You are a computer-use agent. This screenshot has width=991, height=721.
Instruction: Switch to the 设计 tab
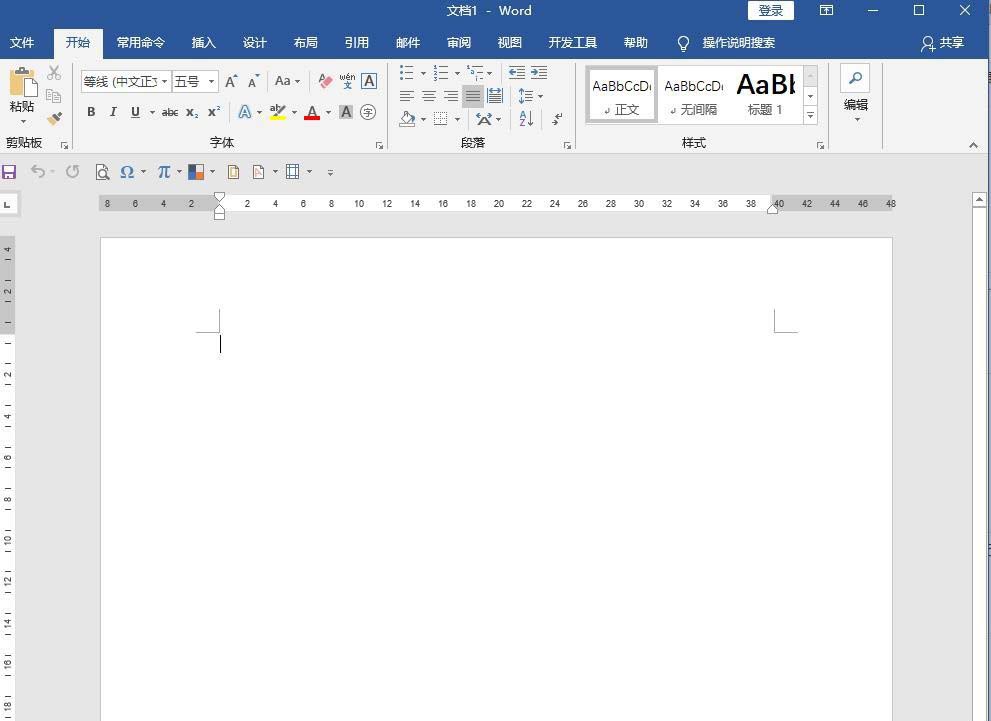[x=255, y=43]
